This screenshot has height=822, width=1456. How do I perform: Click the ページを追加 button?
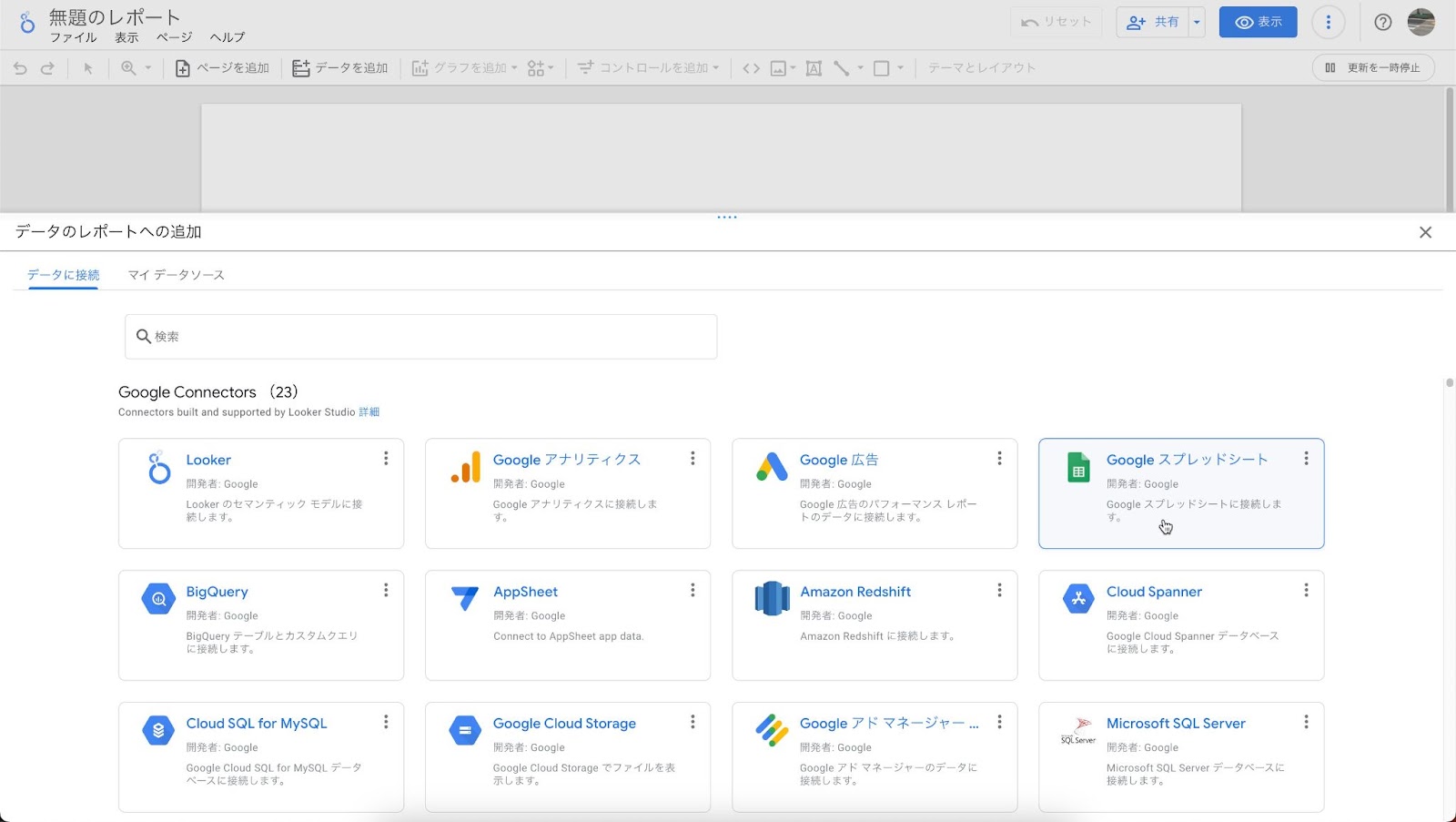[x=222, y=68]
